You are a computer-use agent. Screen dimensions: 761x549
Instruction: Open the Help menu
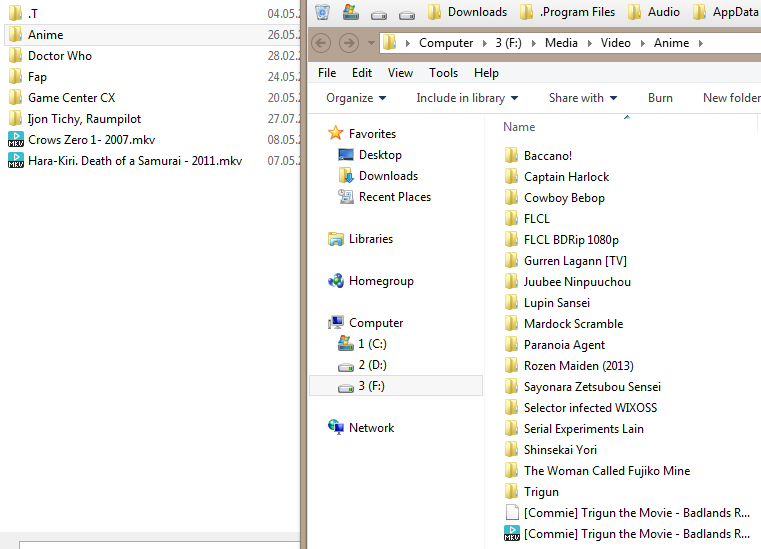coord(486,73)
